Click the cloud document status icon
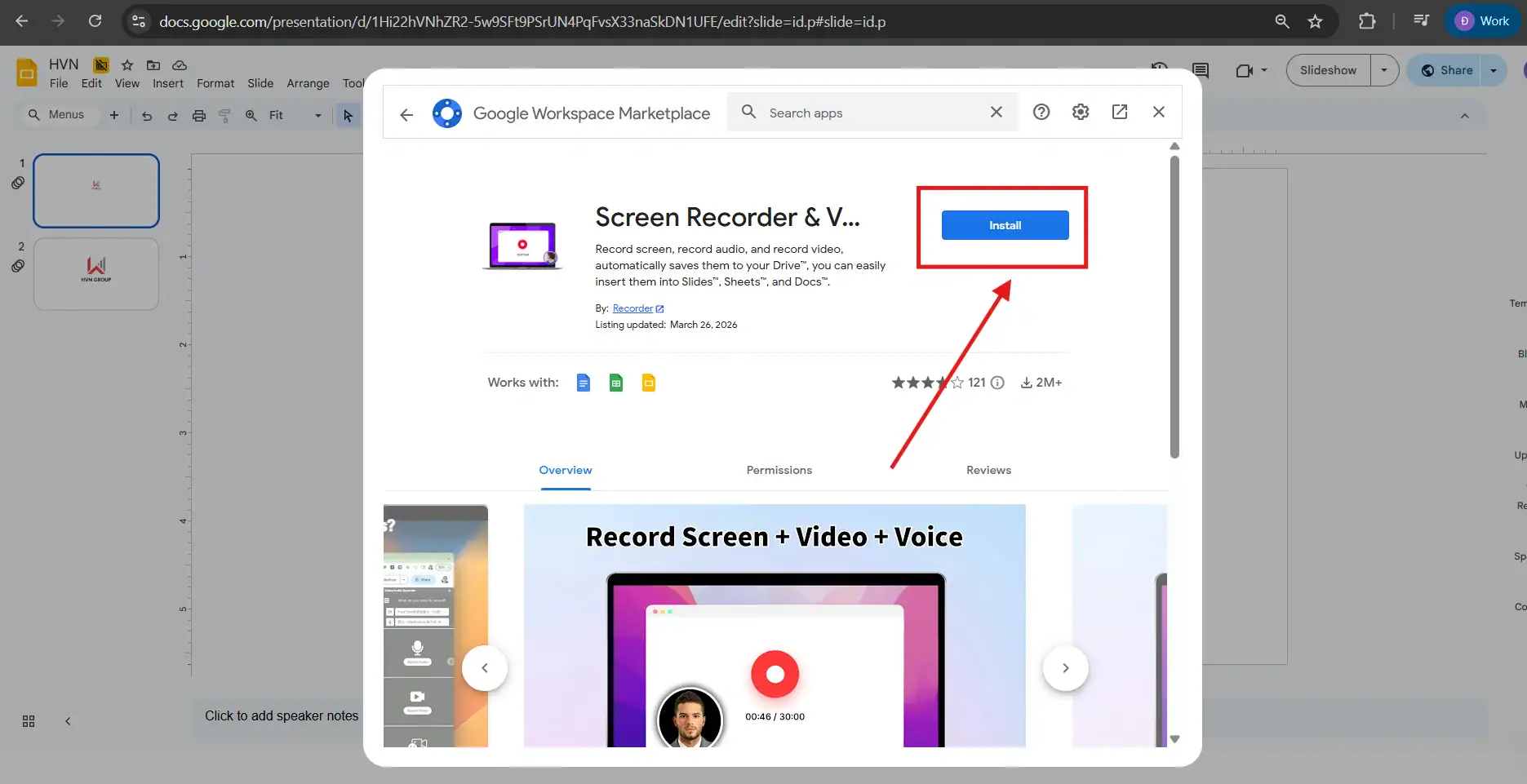 [180, 65]
